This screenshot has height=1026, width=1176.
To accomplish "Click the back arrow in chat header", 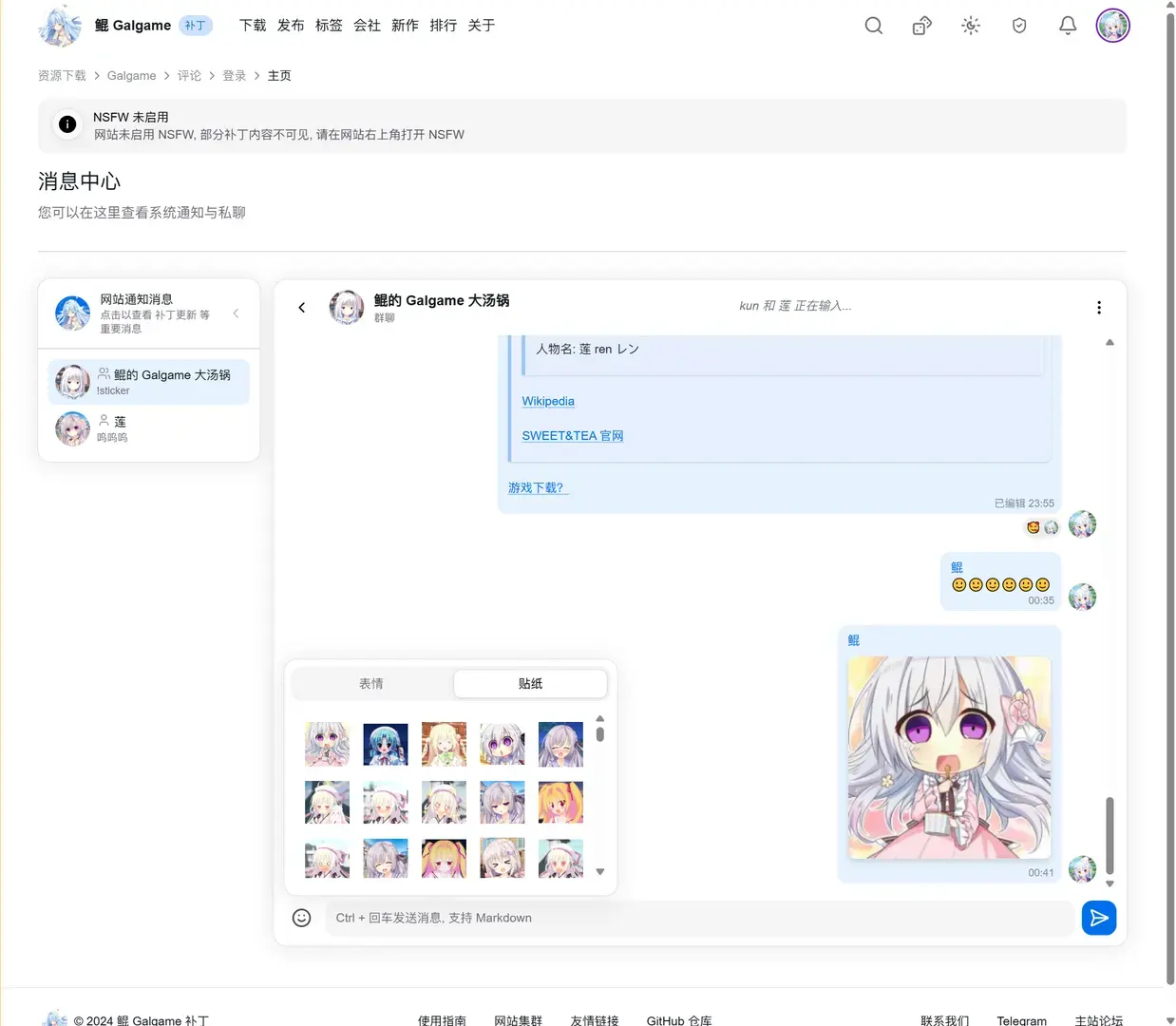I will (x=302, y=308).
